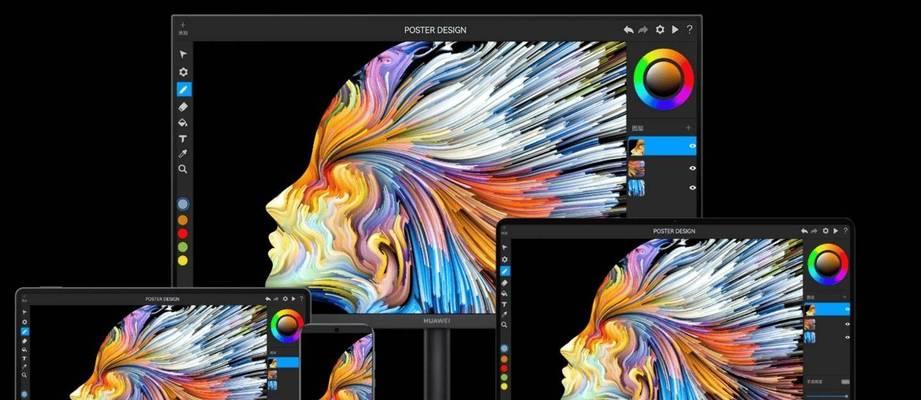
Task: Click the play button on the right tablet
Action: point(836,231)
